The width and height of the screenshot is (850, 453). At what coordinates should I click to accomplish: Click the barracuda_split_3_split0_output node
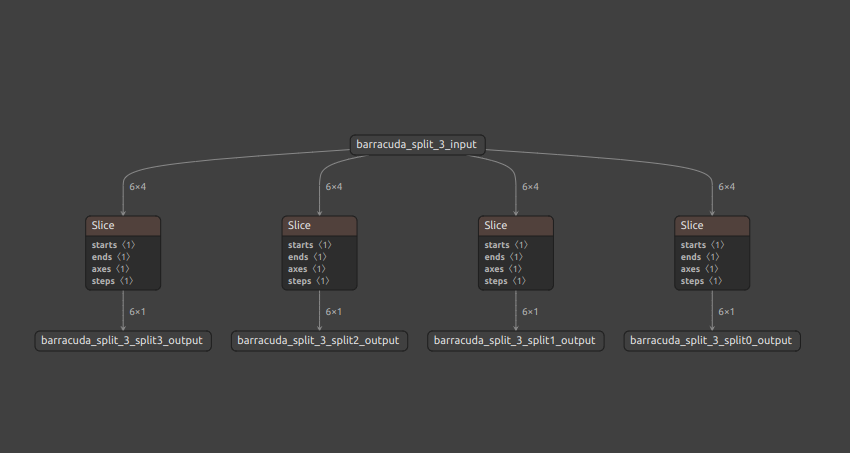pyautogui.click(x=711, y=341)
